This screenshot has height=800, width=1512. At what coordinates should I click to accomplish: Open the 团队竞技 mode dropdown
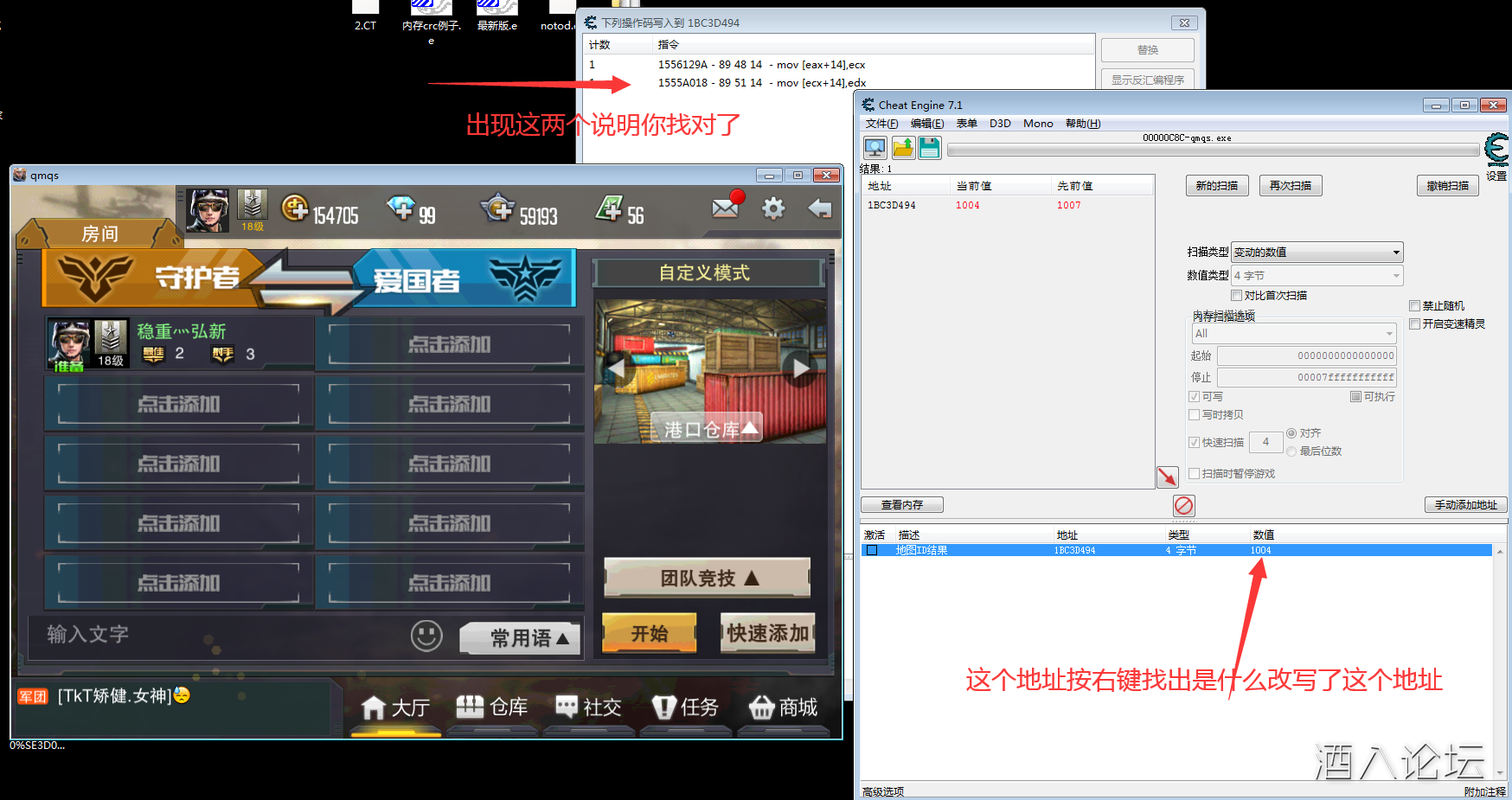point(707,579)
